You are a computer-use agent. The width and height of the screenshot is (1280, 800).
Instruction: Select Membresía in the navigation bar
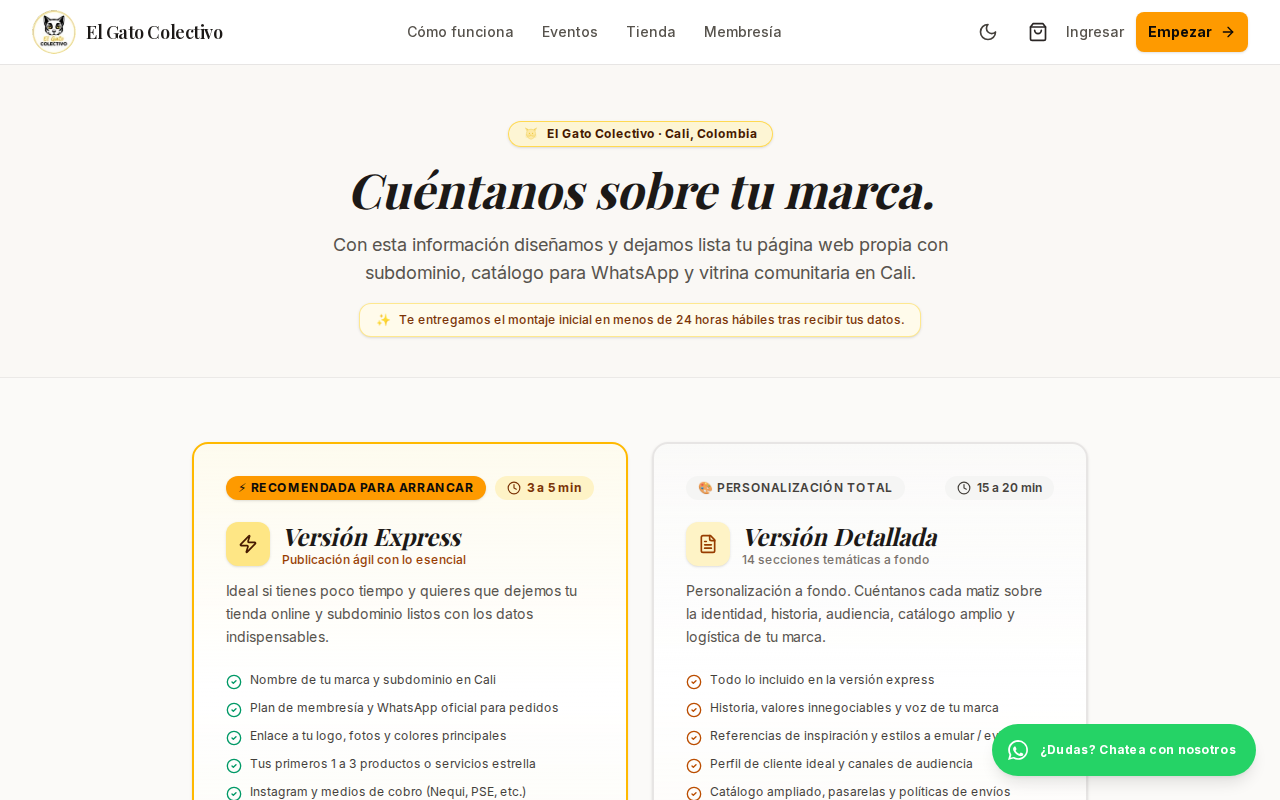pos(743,32)
